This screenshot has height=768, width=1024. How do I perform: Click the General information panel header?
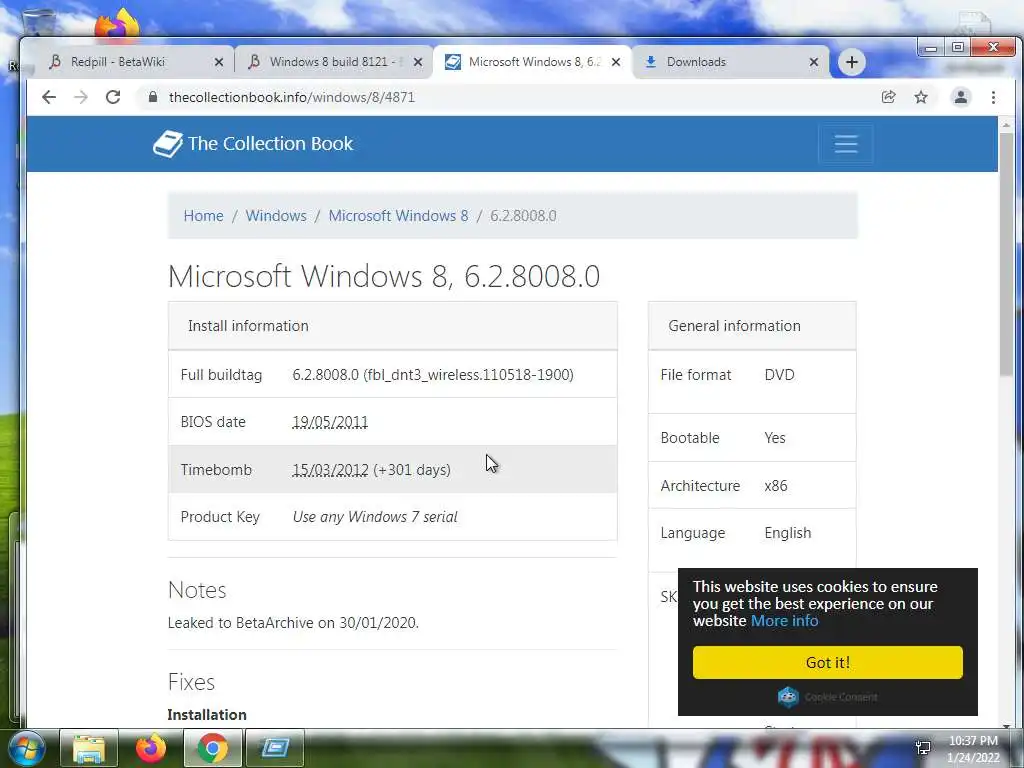coord(752,326)
